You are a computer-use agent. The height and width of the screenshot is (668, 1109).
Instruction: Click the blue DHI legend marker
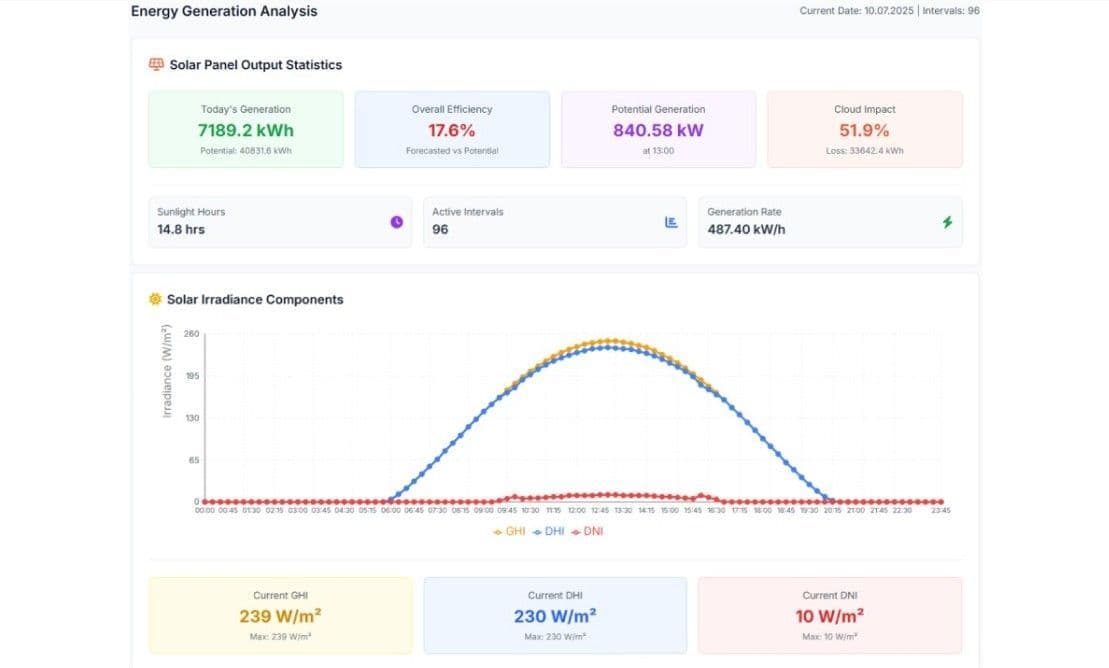point(537,531)
